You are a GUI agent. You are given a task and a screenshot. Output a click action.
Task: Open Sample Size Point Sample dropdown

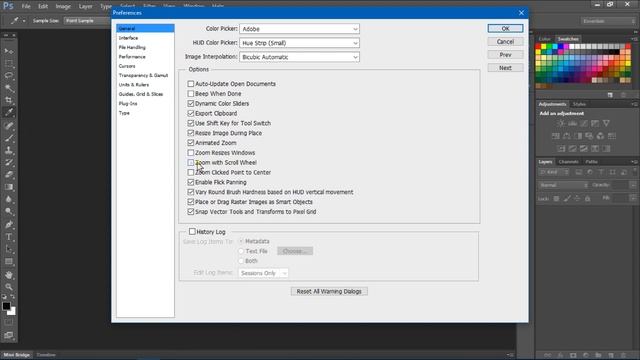[x=86, y=20]
